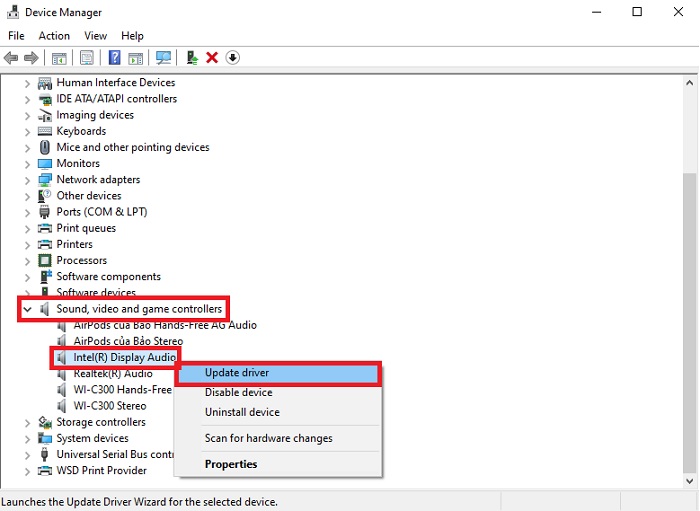Open the View menu
The image size is (700, 511).
tap(96, 36)
